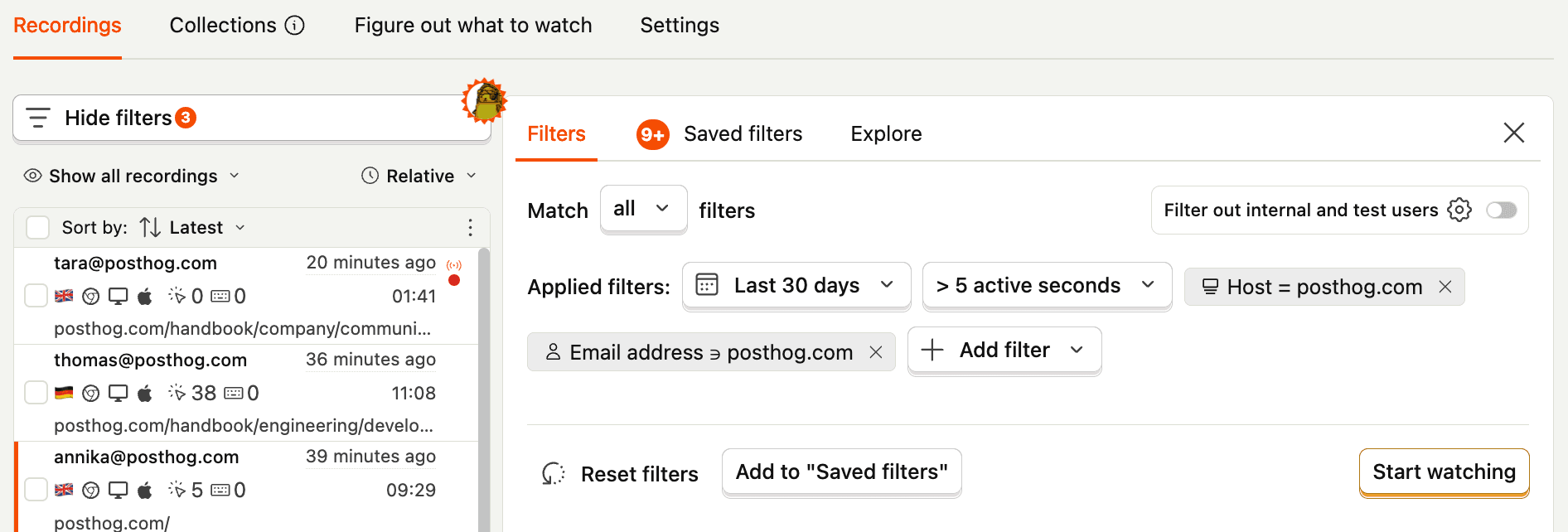This screenshot has height=532, width=1568.
Task: Open the Recordings tab
Action: [x=67, y=26]
